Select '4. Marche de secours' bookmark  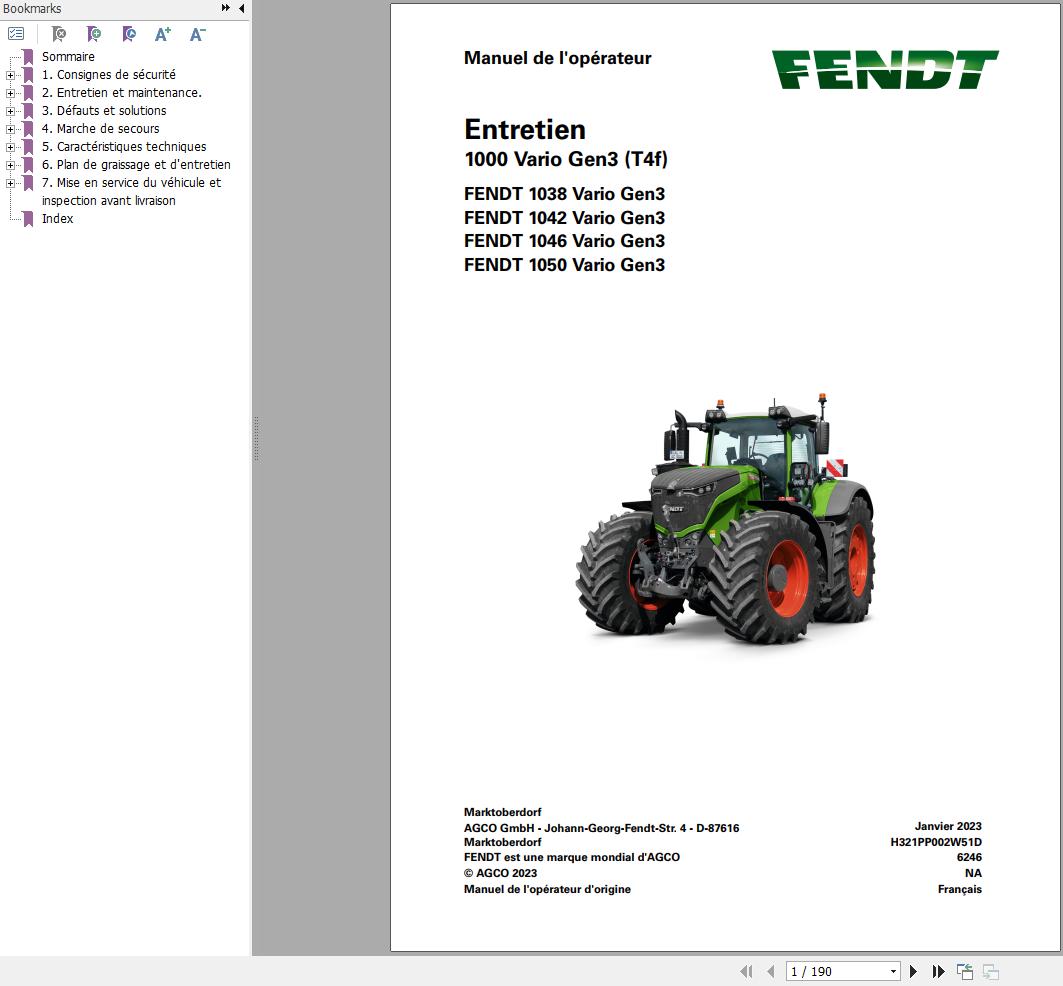point(100,128)
